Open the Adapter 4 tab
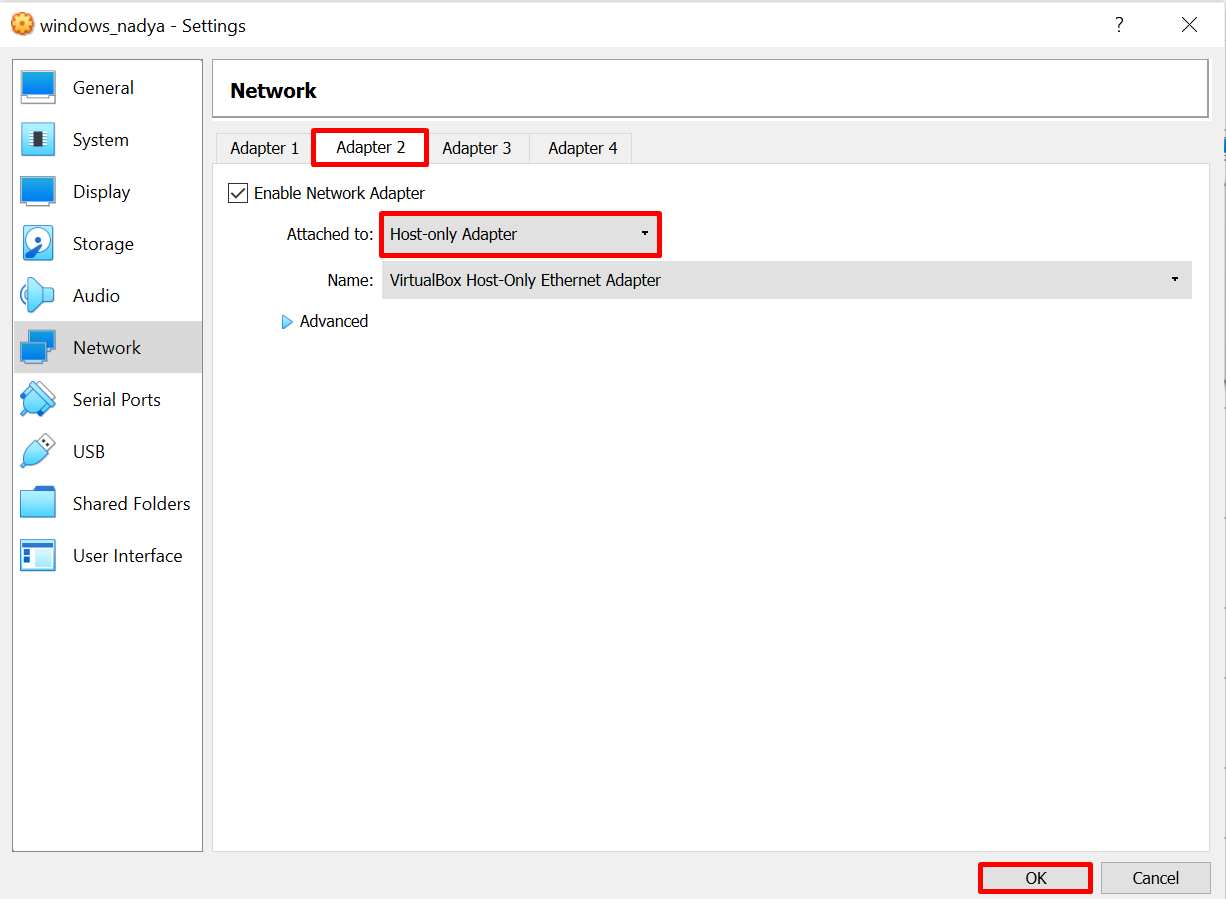 click(582, 148)
